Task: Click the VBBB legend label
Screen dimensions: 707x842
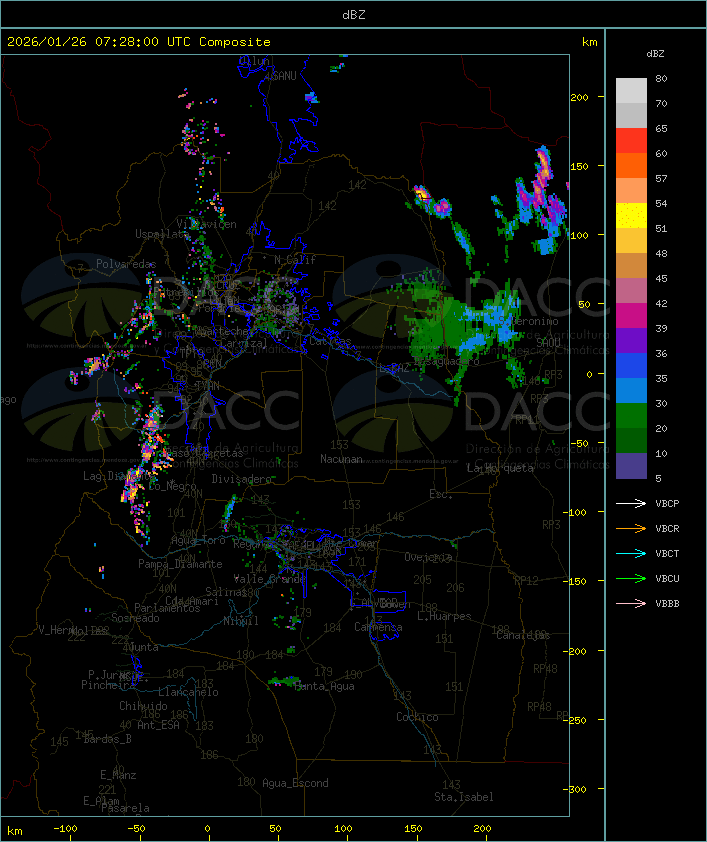Action: [667, 604]
